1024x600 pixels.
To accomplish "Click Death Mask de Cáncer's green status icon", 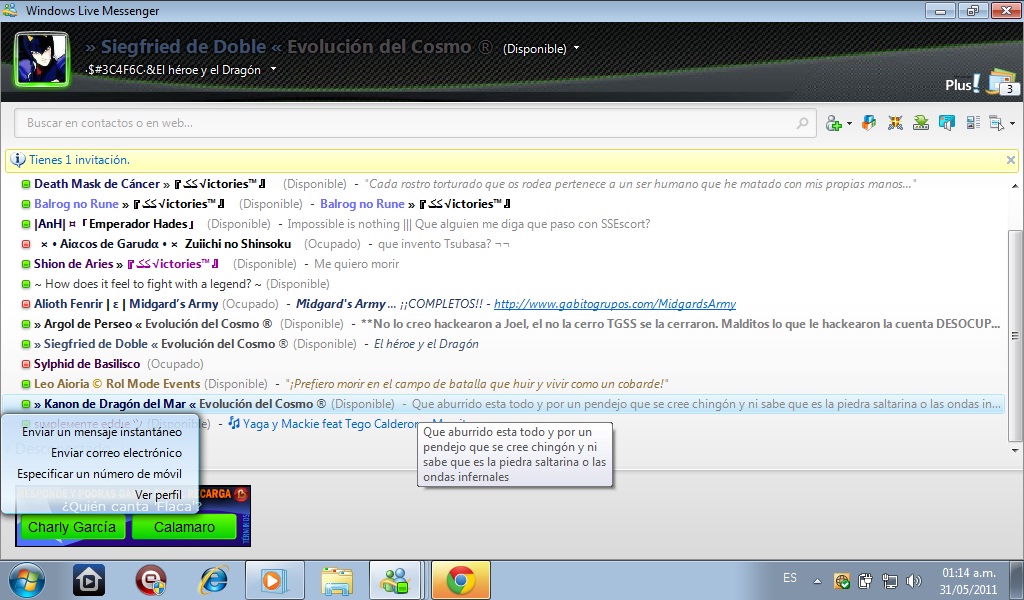I will tap(26, 184).
